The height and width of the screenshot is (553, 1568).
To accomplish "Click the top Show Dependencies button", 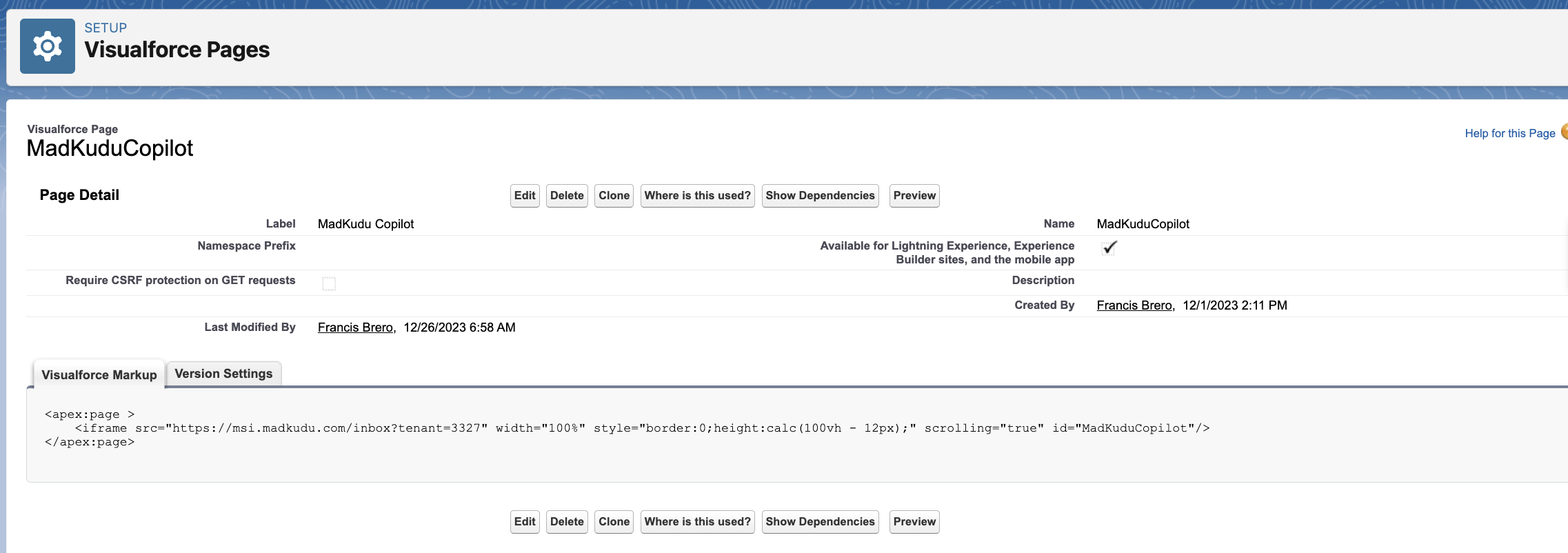I will (820, 196).
